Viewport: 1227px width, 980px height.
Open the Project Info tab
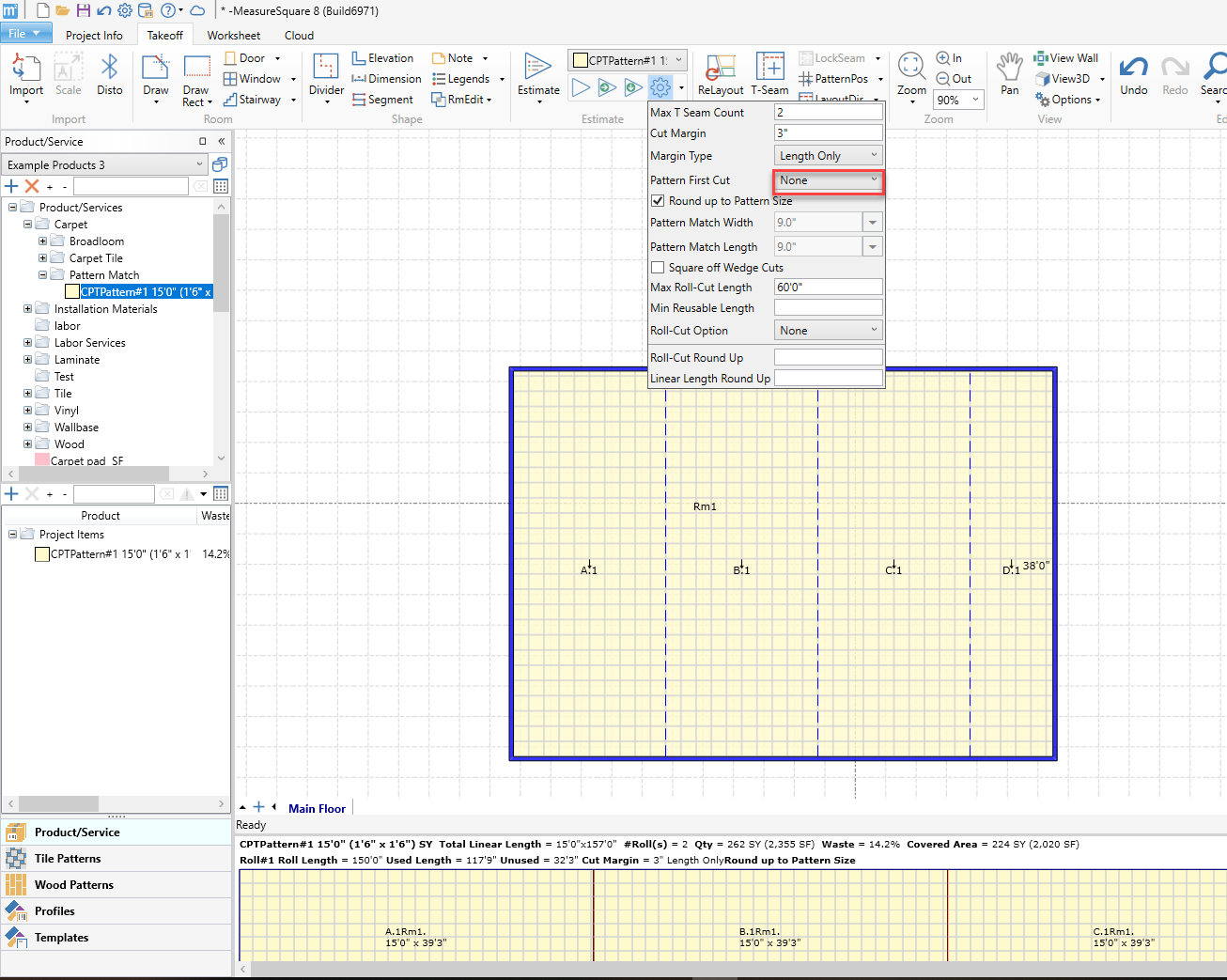point(94,36)
